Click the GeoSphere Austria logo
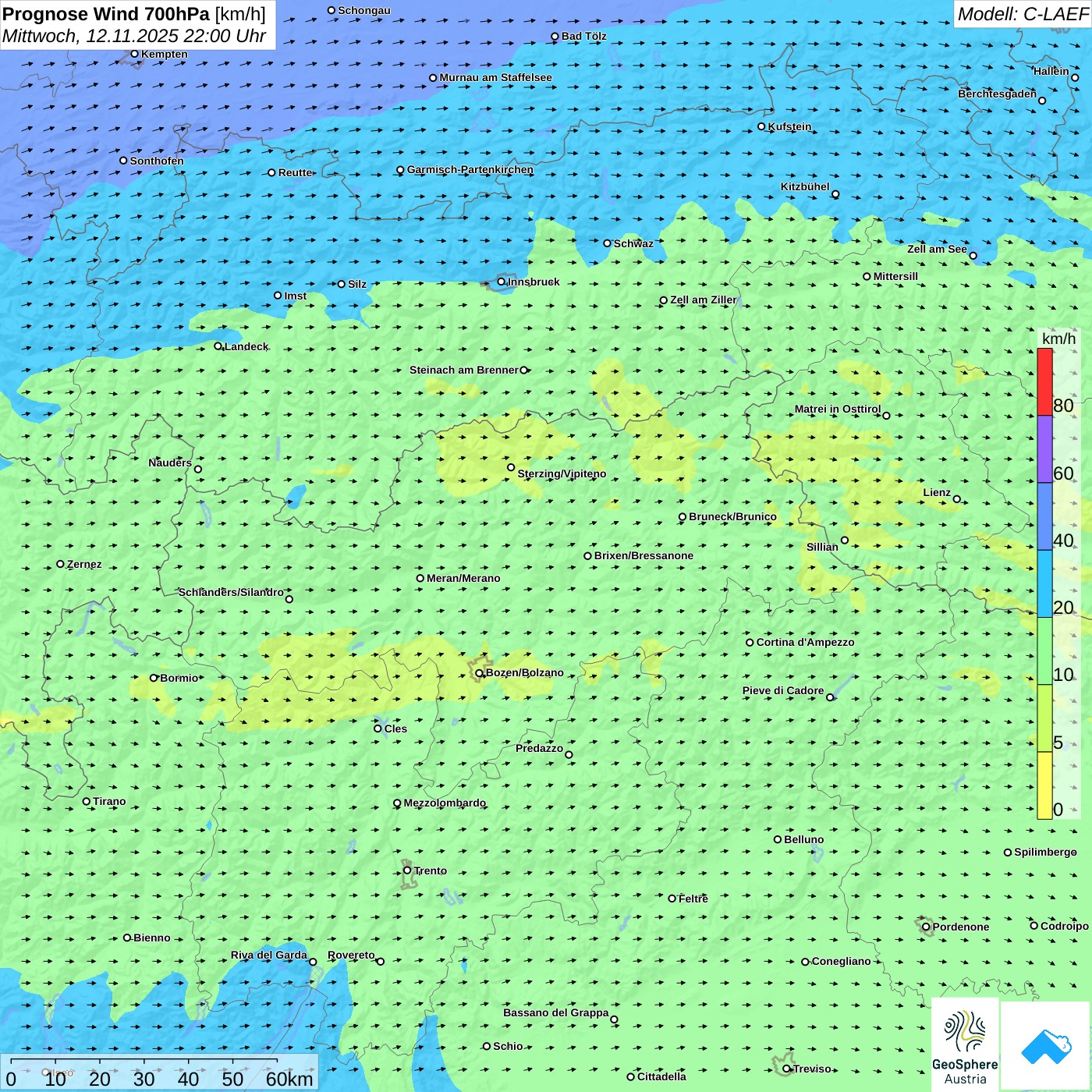Image resolution: width=1092 pixels, height=1092 pixels. tap(965, 1045)
